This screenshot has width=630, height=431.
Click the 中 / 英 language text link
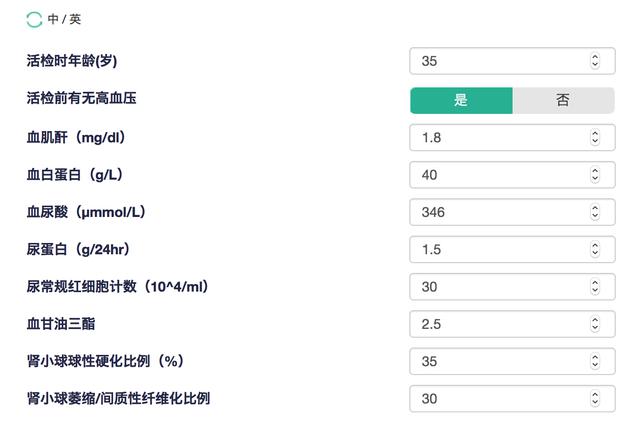[x=65, y=20]
